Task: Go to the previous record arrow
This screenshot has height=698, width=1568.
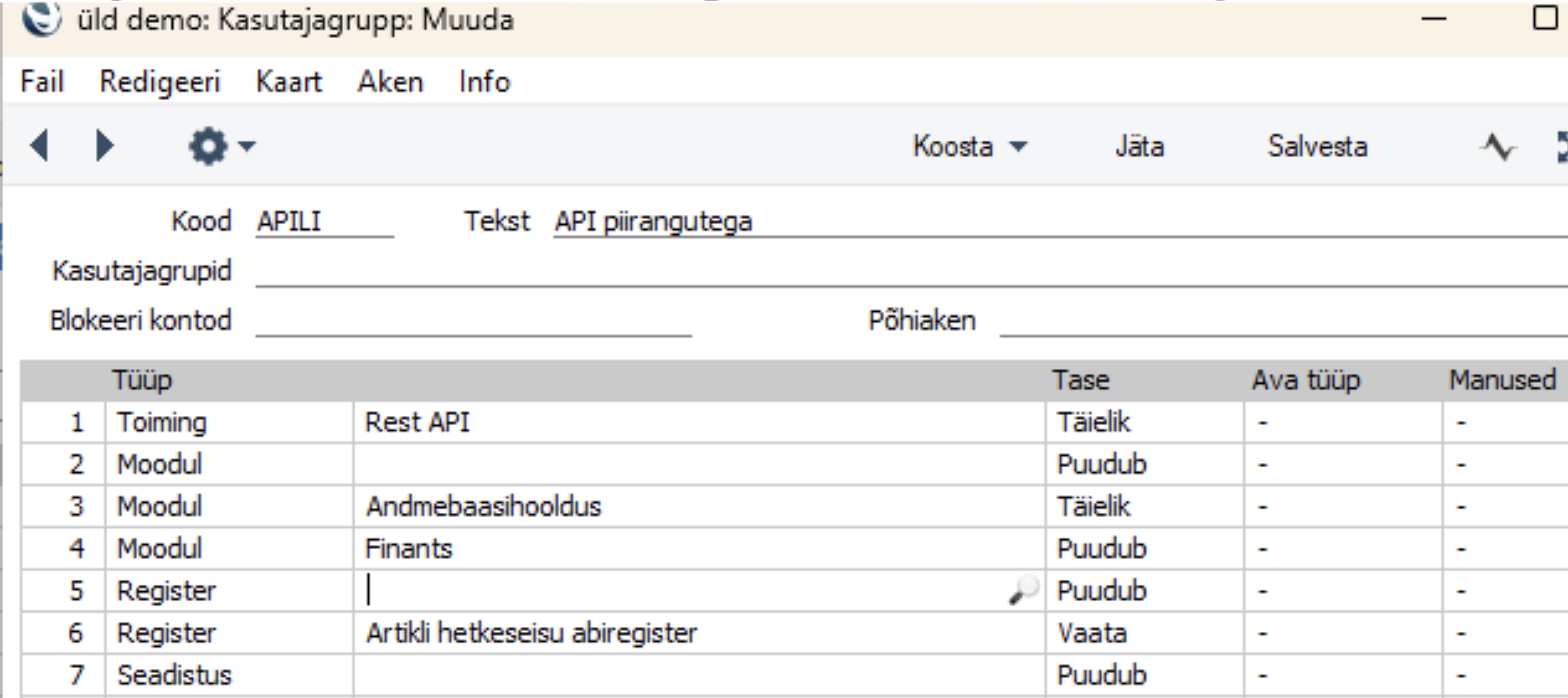Action: (x=40, y=146)
